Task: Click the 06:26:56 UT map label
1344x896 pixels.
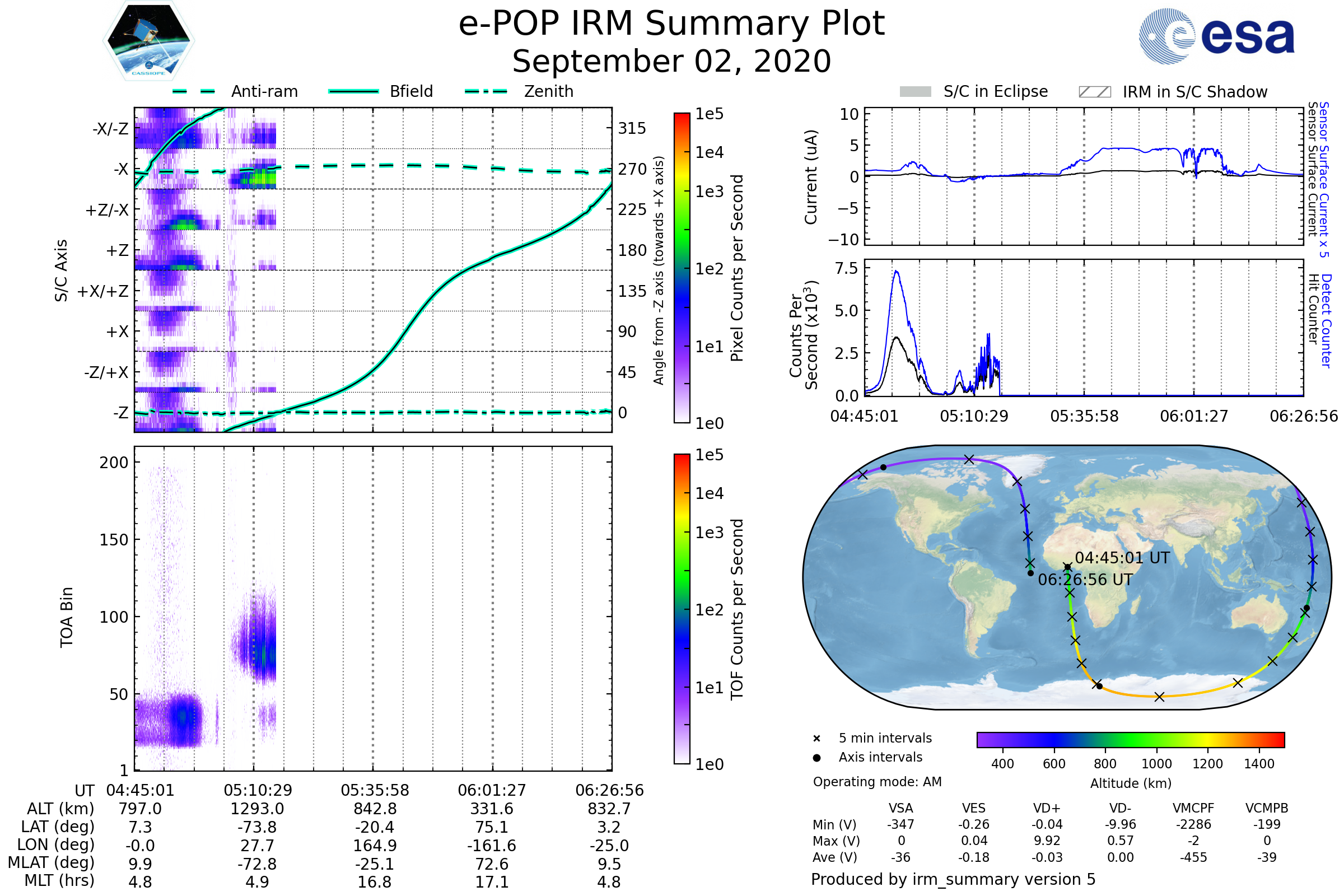Action: pos(1085,580)
